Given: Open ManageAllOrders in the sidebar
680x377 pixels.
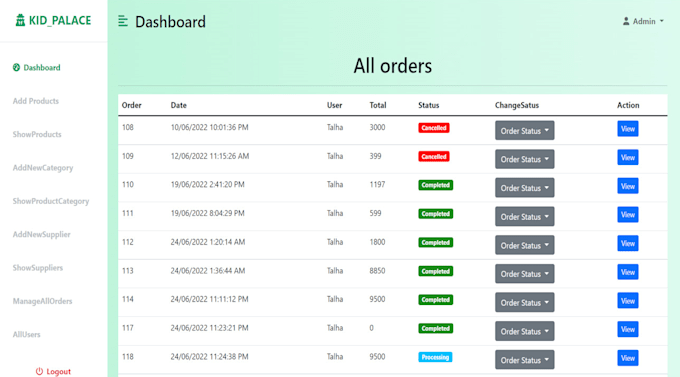Looking at the screenshot, I should (x=42, y=301).
